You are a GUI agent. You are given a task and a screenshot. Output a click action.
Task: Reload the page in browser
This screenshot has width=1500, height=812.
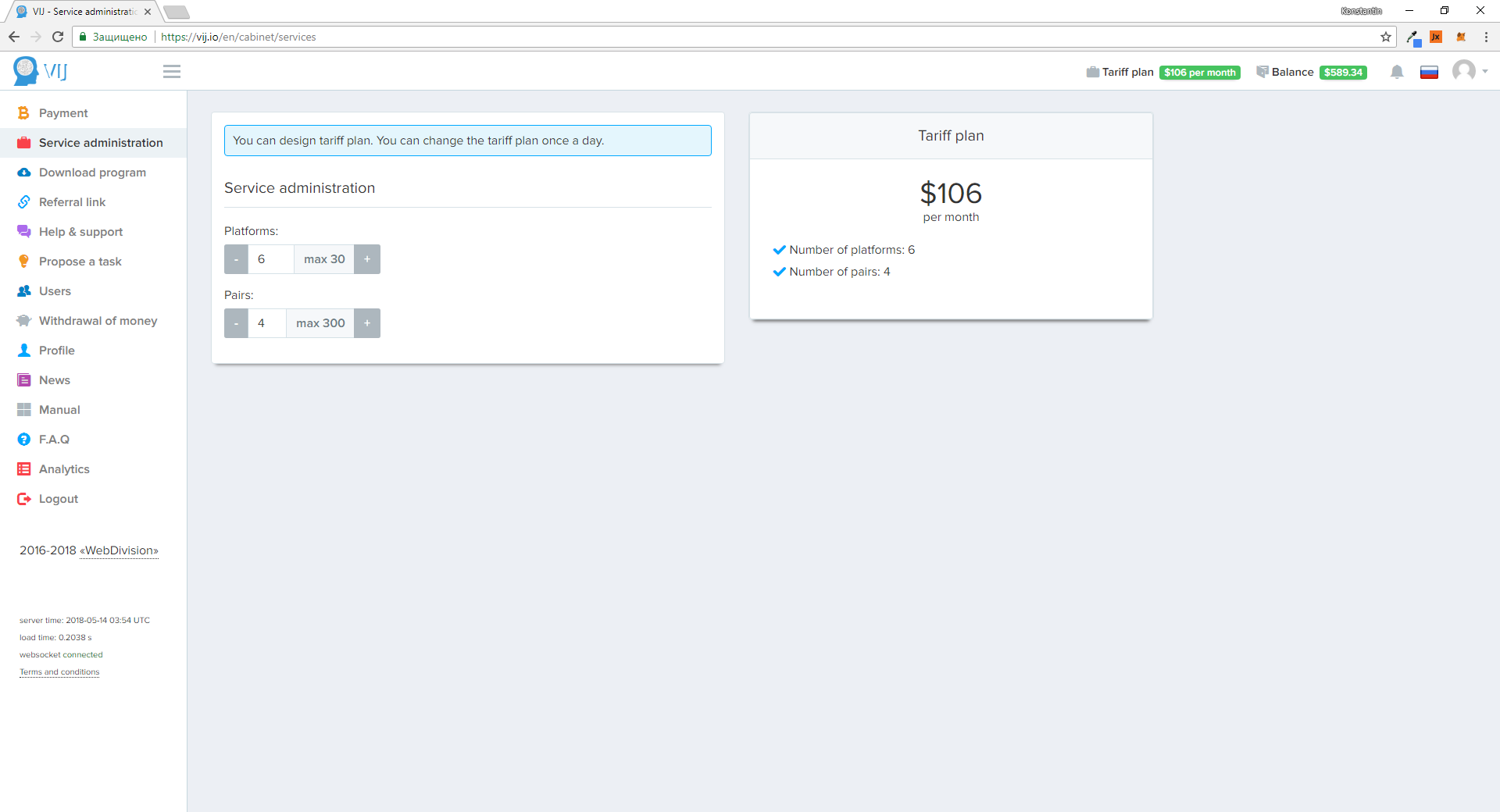pyautogui.click(x=58, y=37)
